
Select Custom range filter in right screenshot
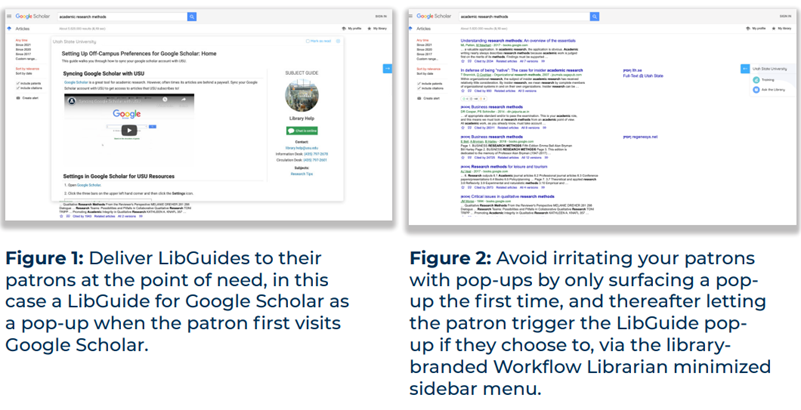coord(427,59)
